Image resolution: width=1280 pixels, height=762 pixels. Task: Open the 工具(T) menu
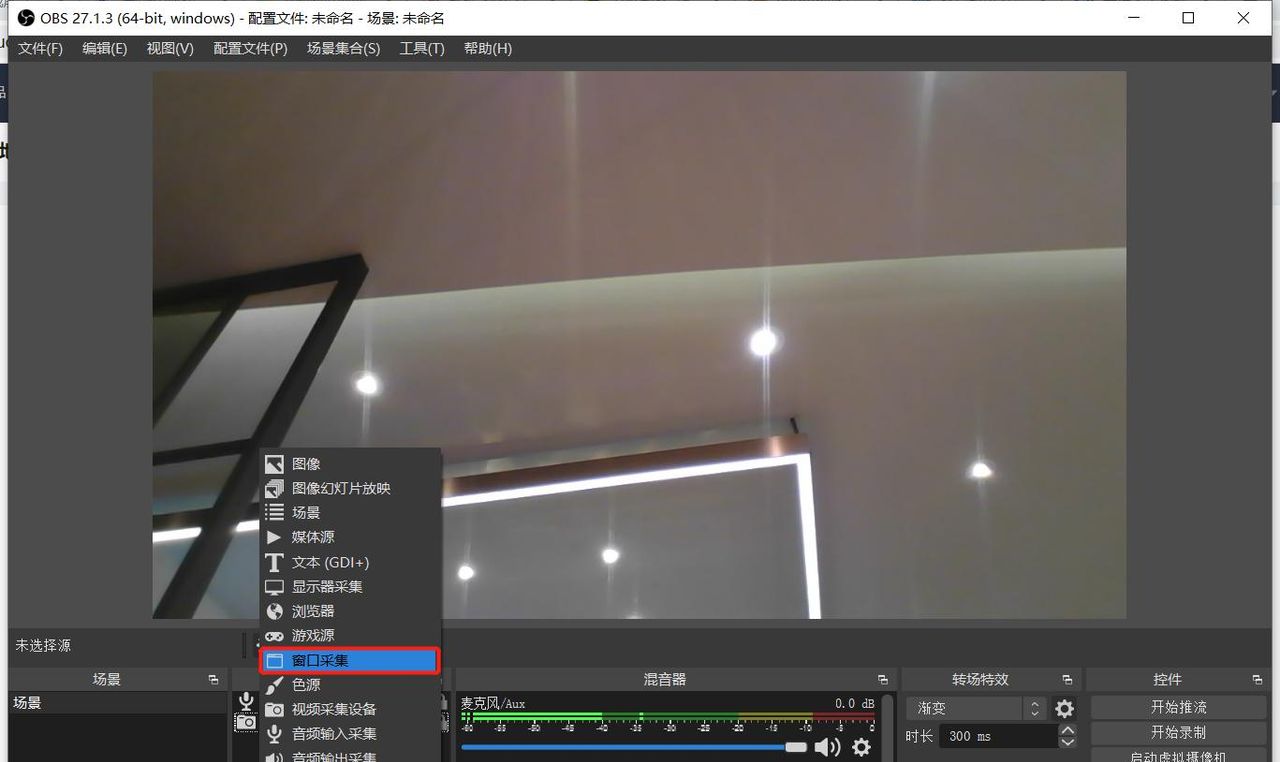click(422, 48)
